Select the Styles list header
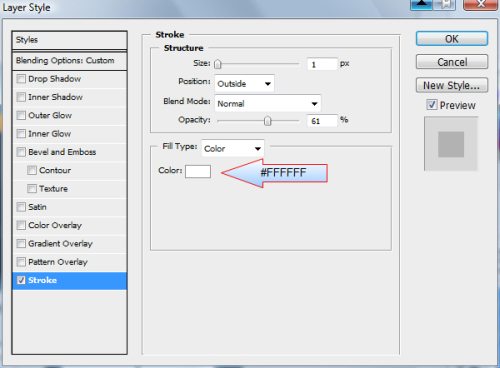The width and height of the screenshot is (500, 368). coord(69,40)
